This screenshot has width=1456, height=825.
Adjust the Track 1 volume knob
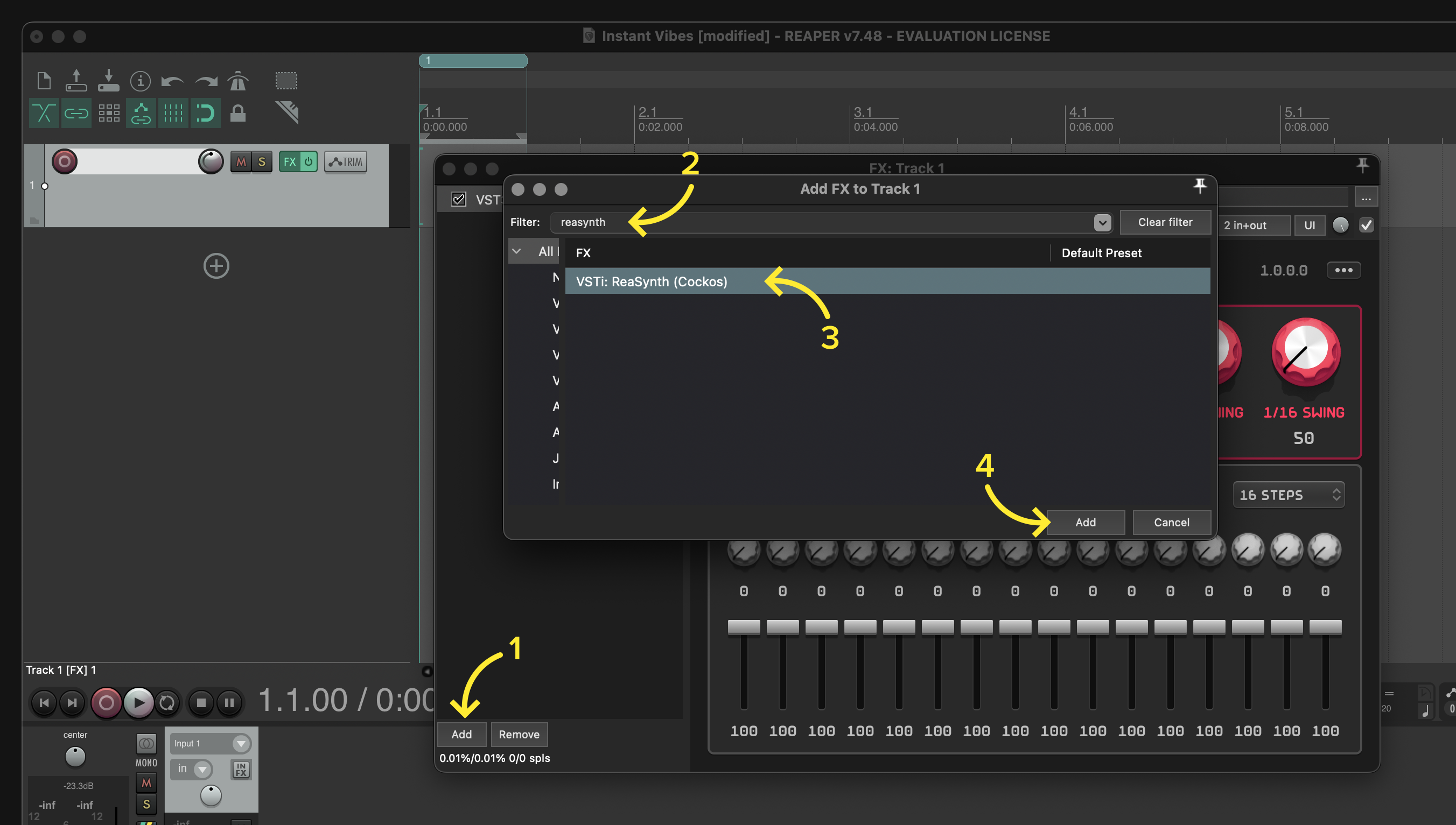click(x=211, y=161)
